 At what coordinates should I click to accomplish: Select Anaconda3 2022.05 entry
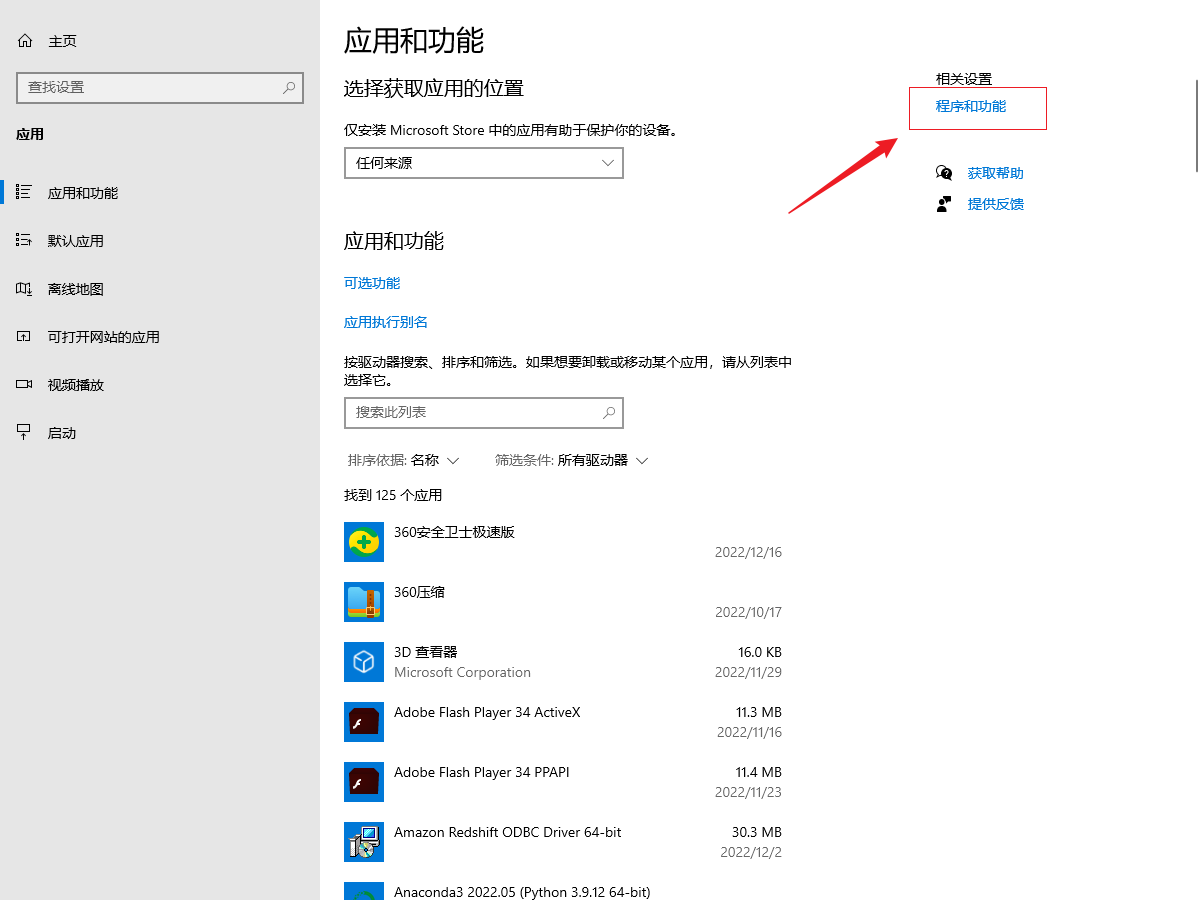coord(522,892)
